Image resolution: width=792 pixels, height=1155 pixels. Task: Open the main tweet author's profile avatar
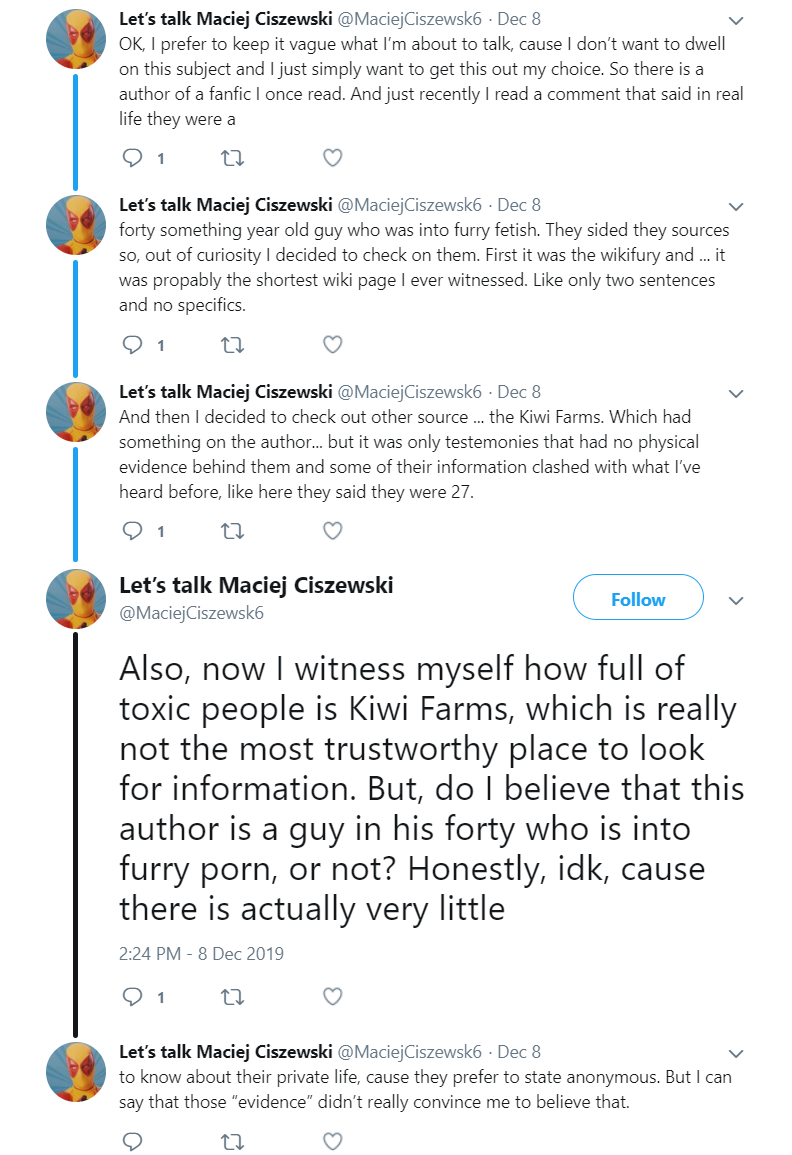76,599
